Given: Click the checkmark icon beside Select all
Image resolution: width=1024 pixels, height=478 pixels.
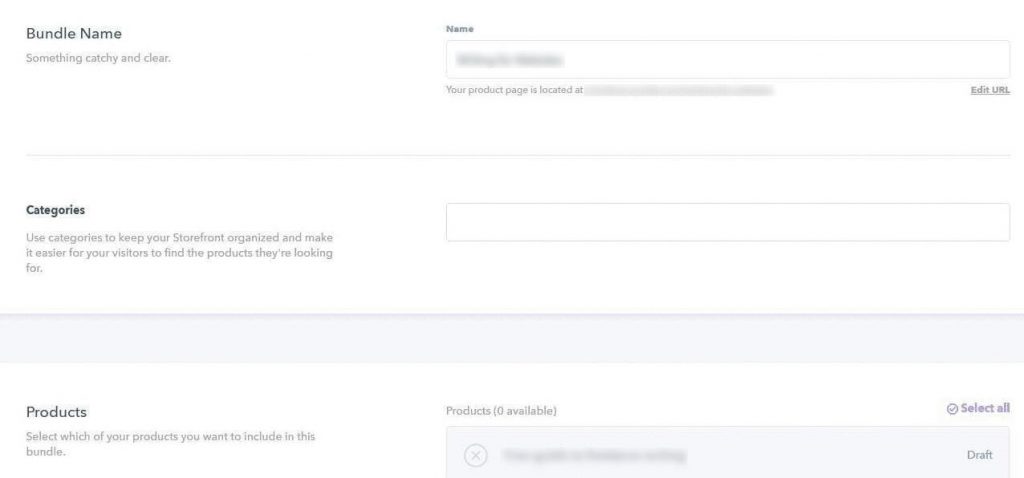Looking at the screenshot, I should [x=952, y=409].
